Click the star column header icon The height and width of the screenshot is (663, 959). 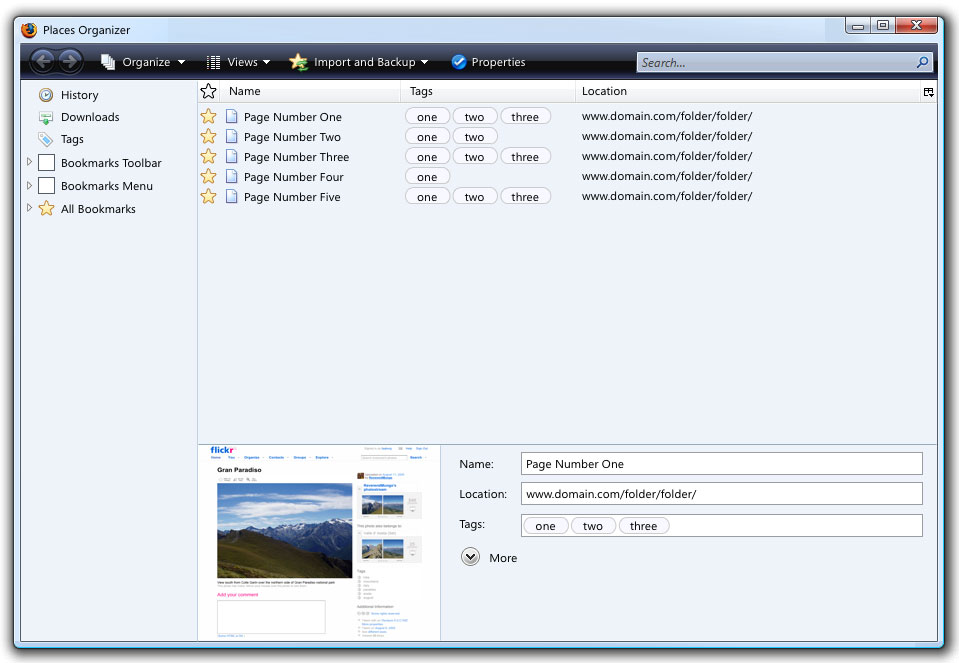[x=208, y=91]
